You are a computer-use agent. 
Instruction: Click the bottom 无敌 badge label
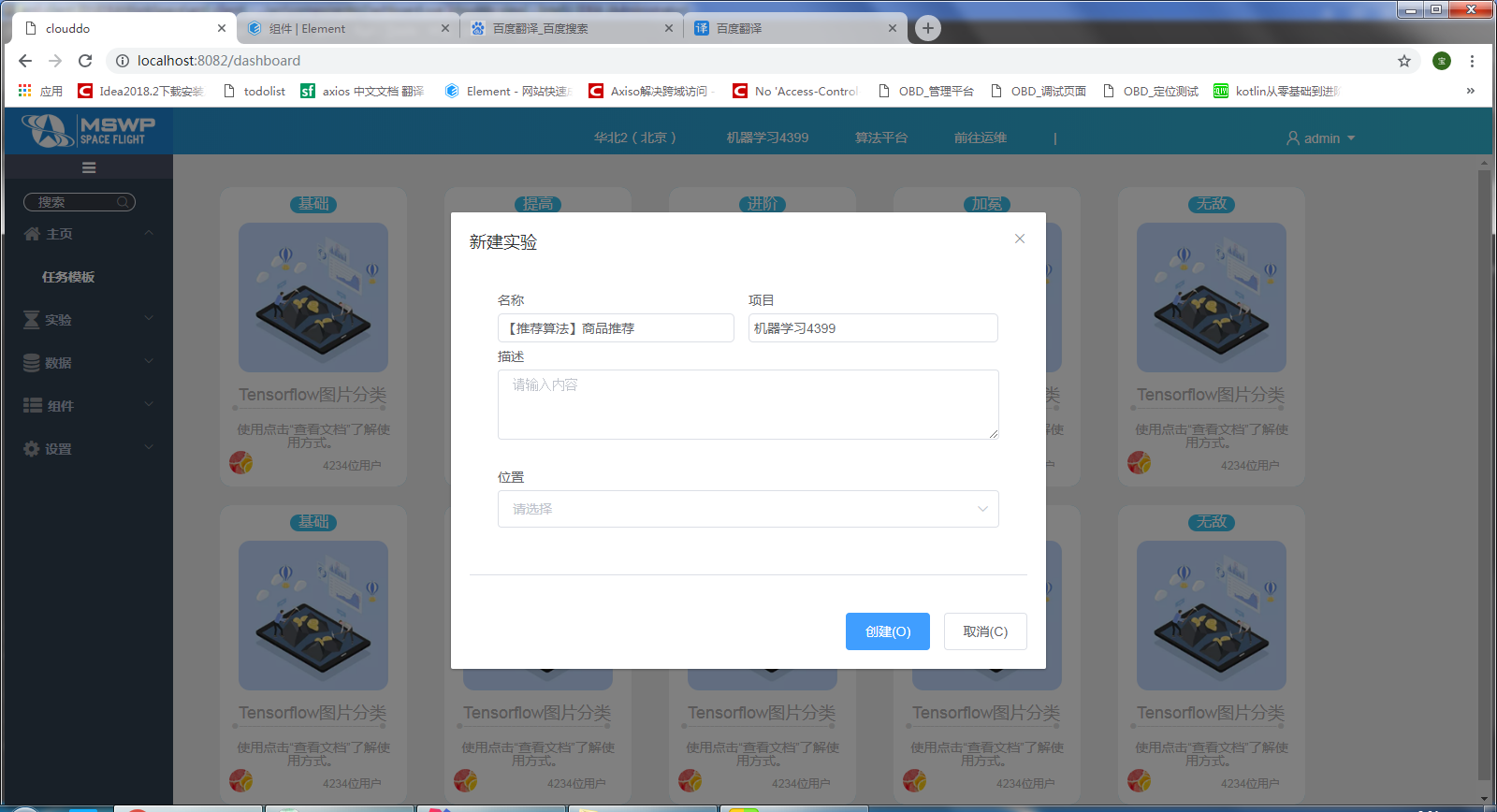click(x=1212, y=522)
